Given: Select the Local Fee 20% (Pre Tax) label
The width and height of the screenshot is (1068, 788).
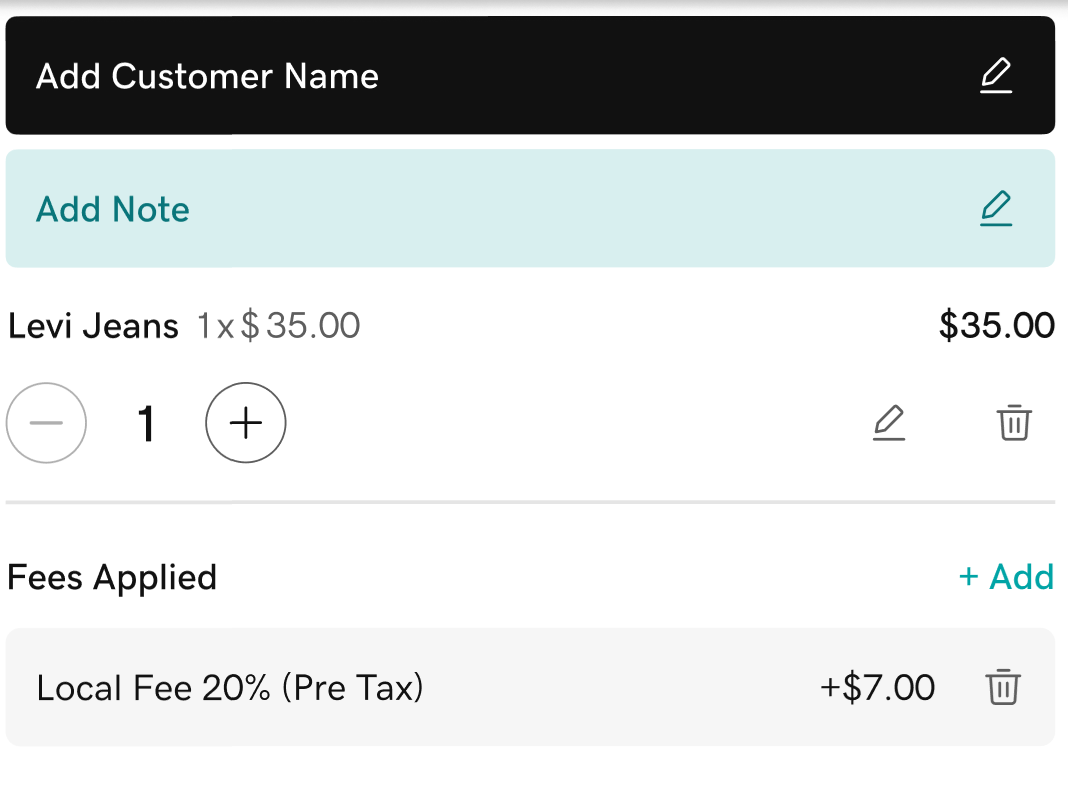Looking at the screenshot, I should [230, 688].
